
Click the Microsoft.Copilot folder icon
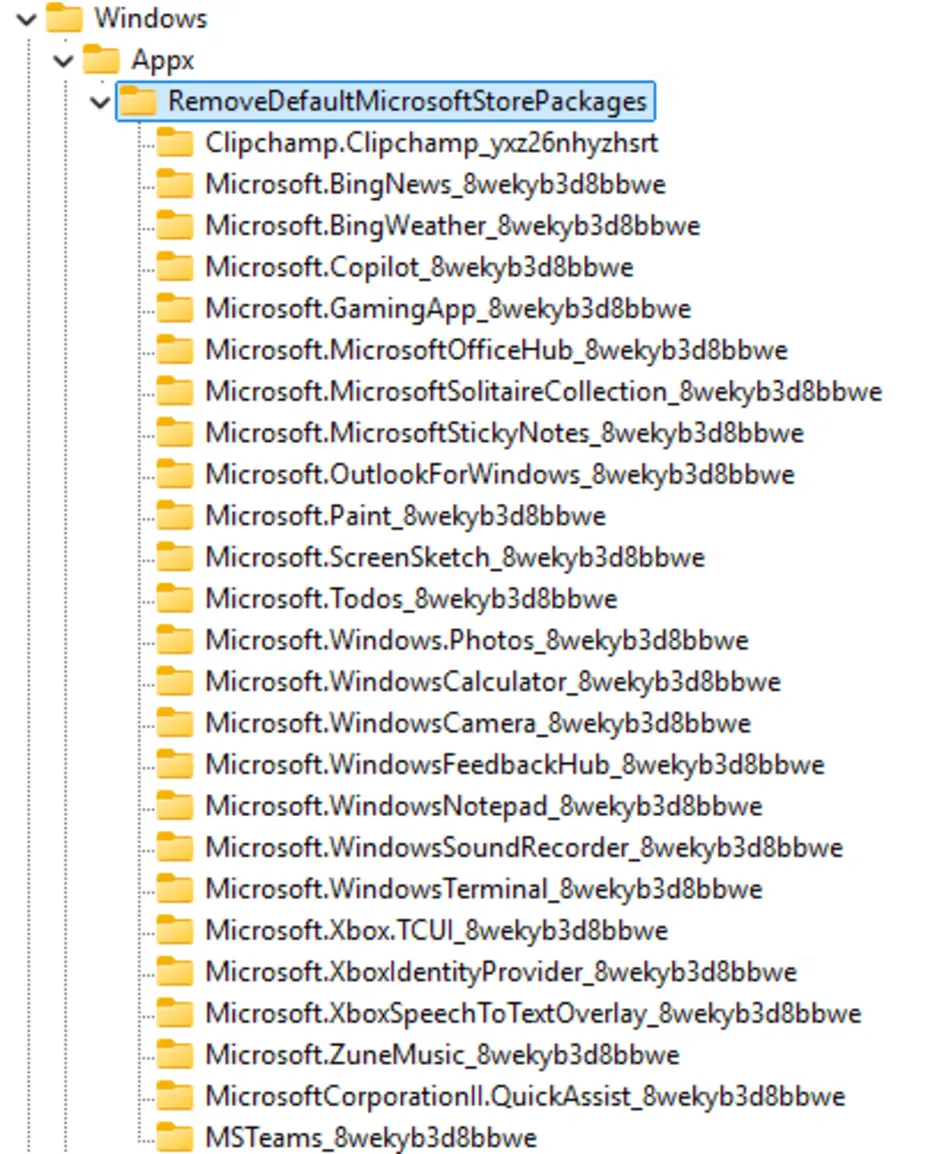point(174,266)
